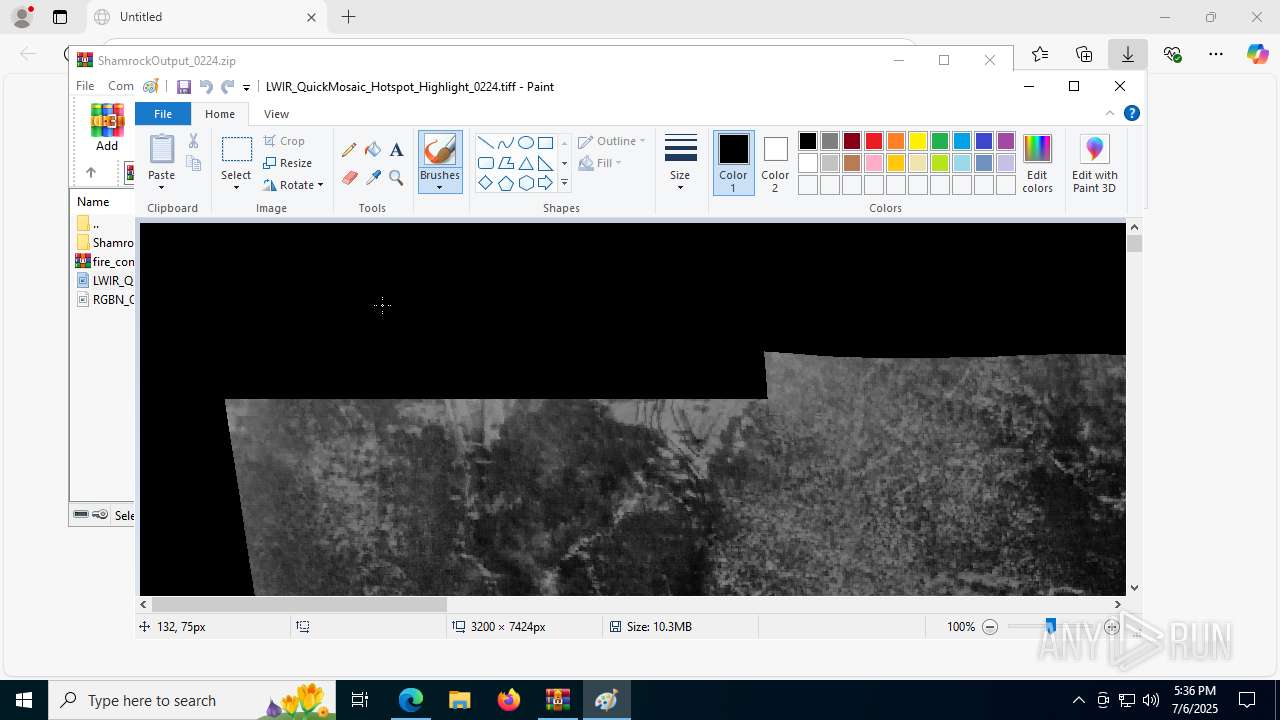The image size is (1280, 720).
Task: Select Color 2 button
Action: click(775, 163)
